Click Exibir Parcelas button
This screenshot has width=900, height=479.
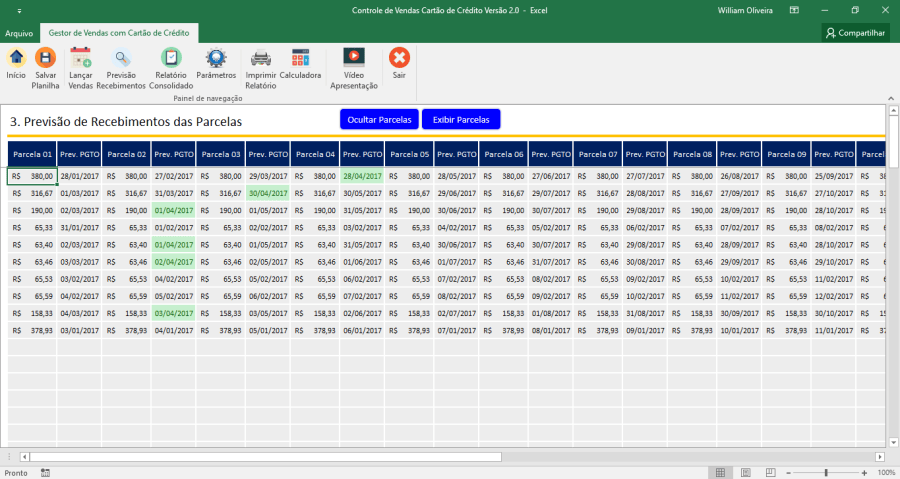(x=461, y=119)
